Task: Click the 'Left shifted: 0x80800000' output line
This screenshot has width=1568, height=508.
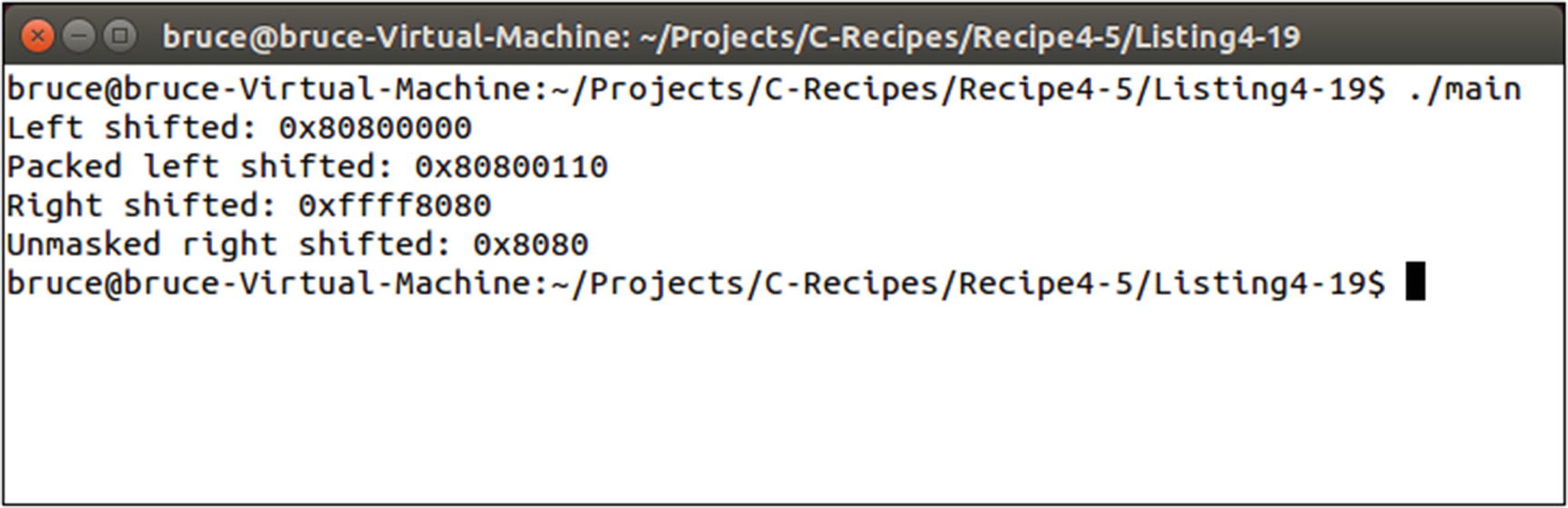Action: [x=239, y=128]
